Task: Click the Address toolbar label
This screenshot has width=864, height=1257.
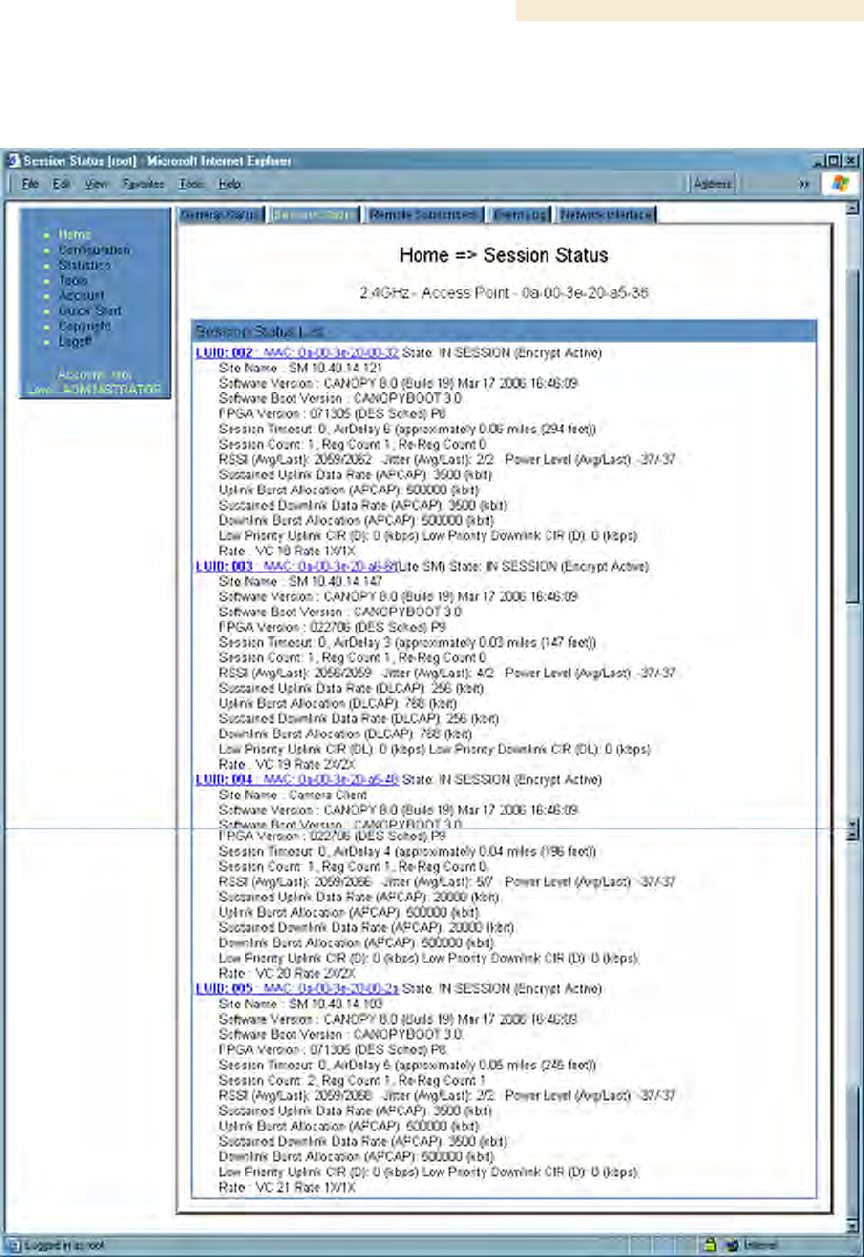Action: click(714, 184)
